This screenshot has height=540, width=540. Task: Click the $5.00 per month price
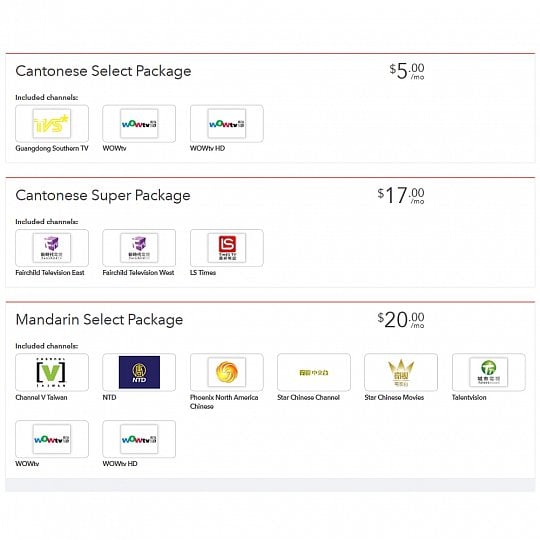tap(407, 71)
